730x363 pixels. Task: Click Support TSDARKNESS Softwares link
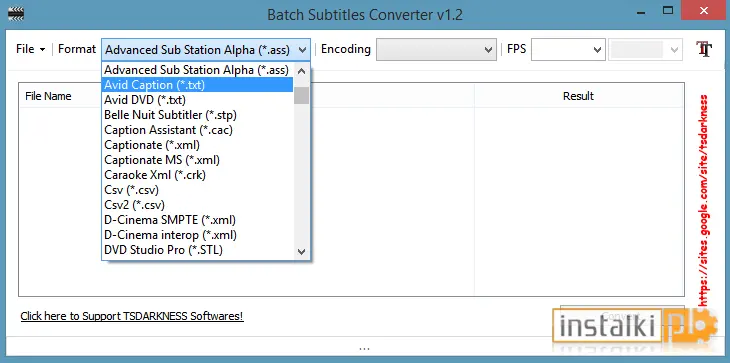click(132, 316)
